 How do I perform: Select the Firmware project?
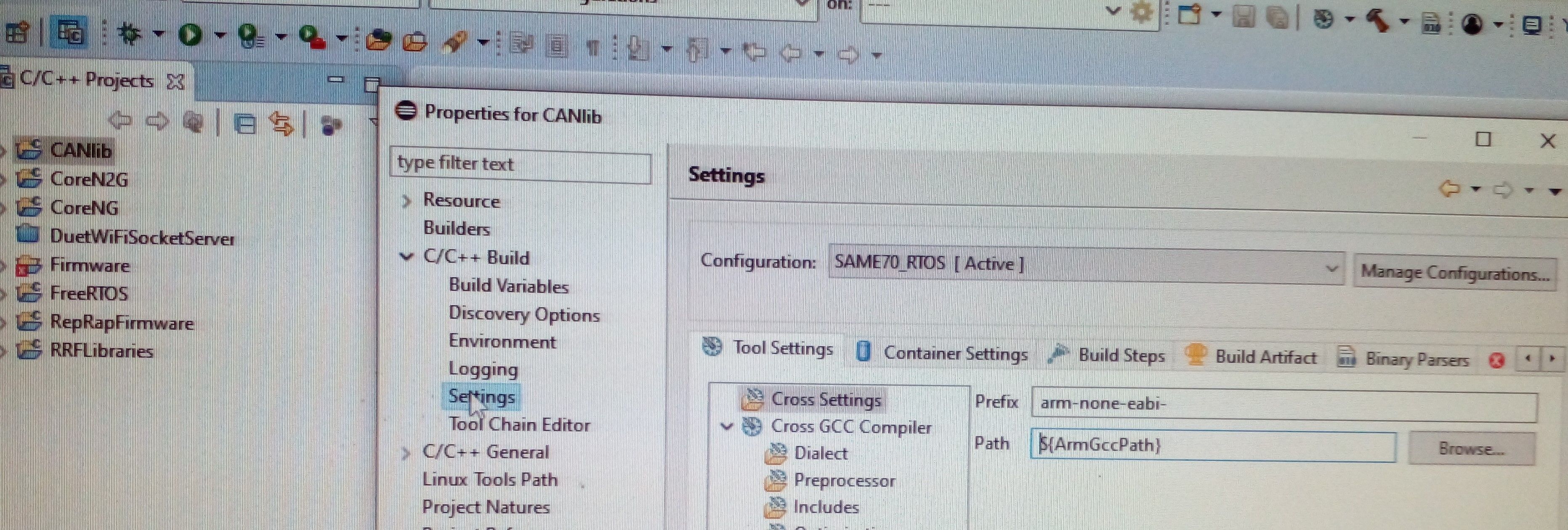(x=90, y=266)
